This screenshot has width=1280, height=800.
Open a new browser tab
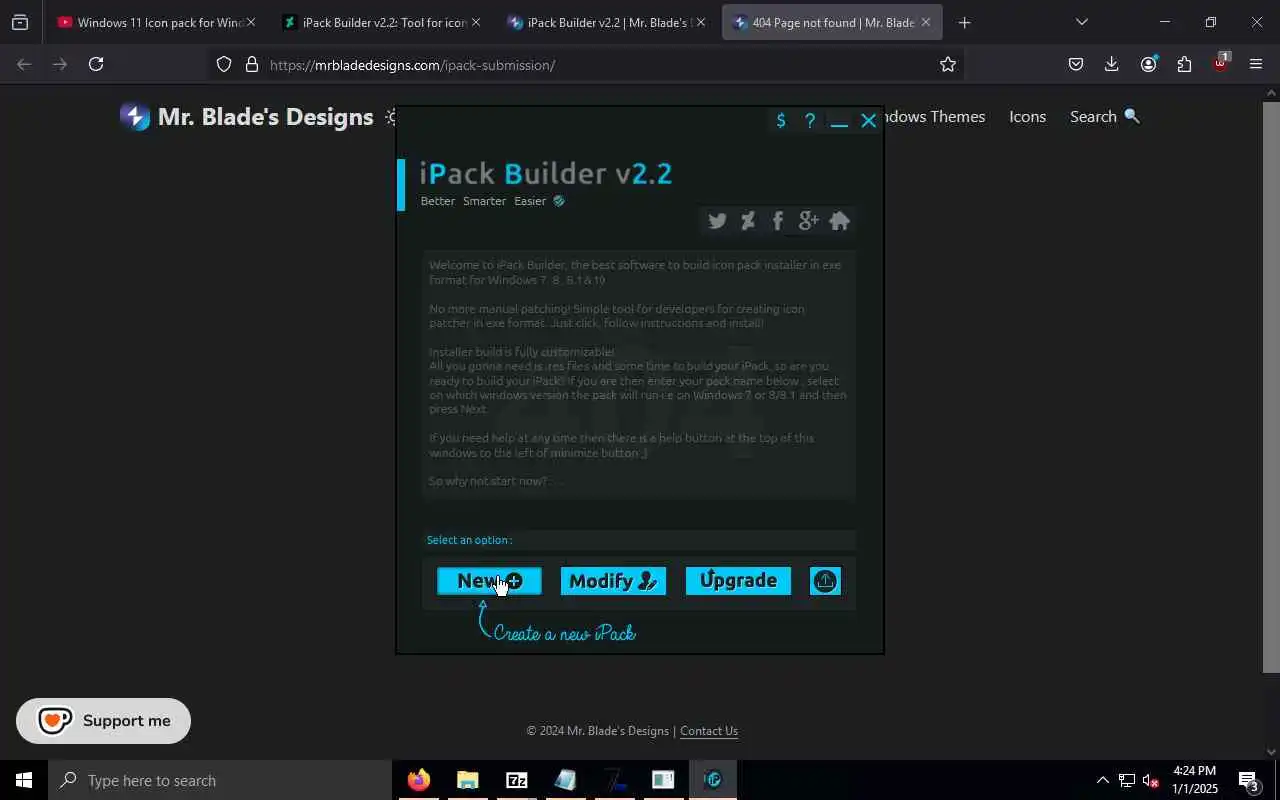(964, 22)
